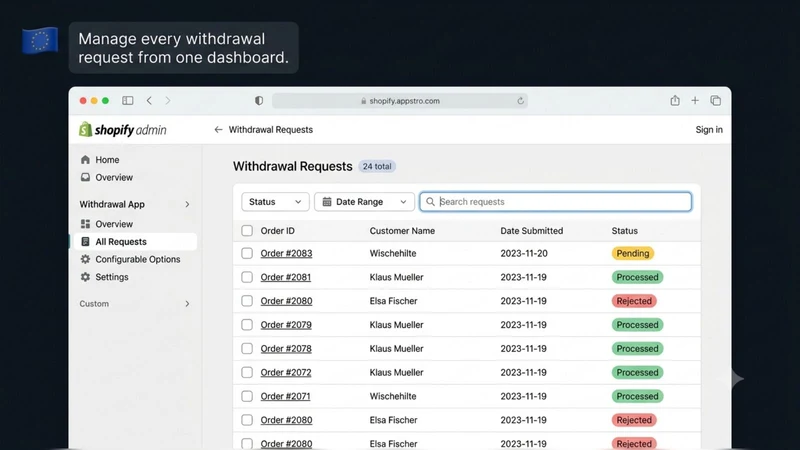The width and height of the screenshot is (800, 450).
Task: Click the Processed badge for Order #2072
Action: [x=637, y=372]
